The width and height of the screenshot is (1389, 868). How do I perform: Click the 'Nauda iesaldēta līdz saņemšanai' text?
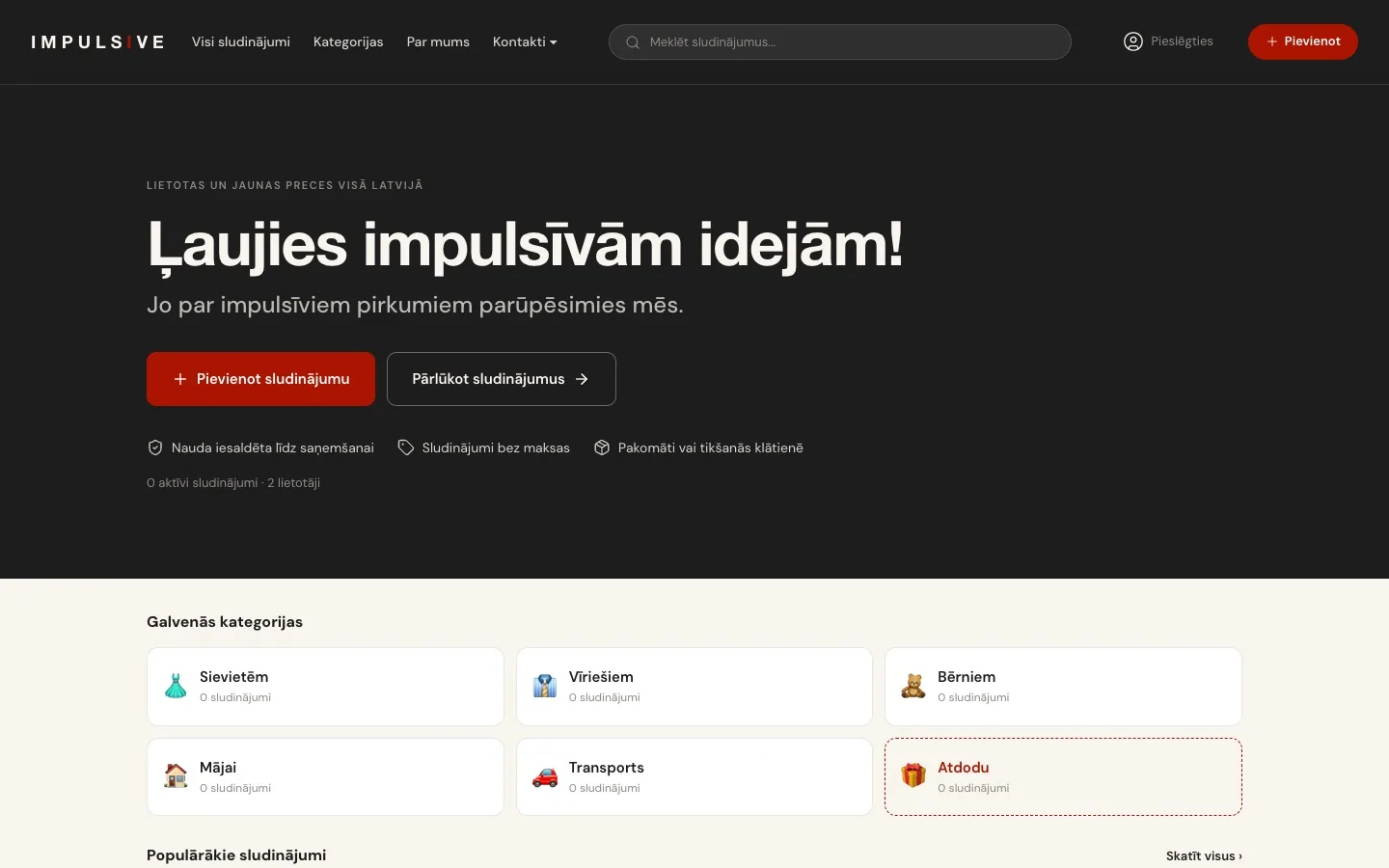click(x=273, y=448)
